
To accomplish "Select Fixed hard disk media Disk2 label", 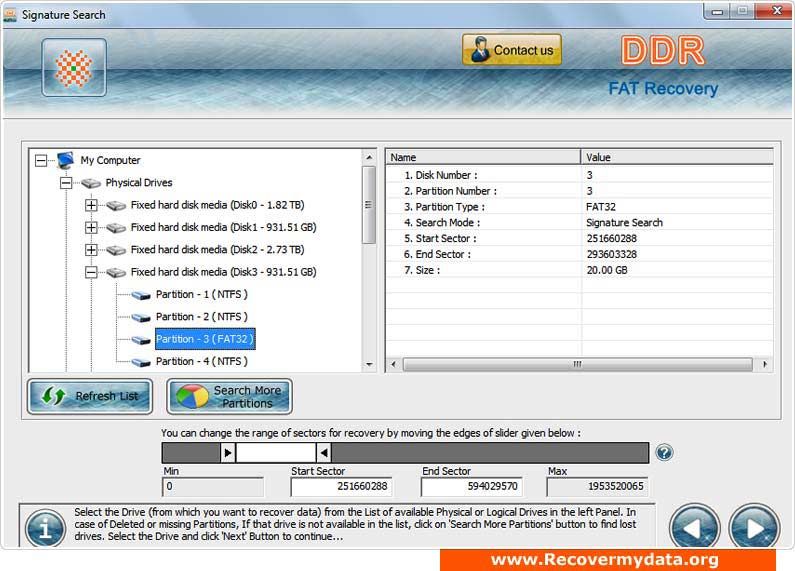I will click(x=218, y=249).
